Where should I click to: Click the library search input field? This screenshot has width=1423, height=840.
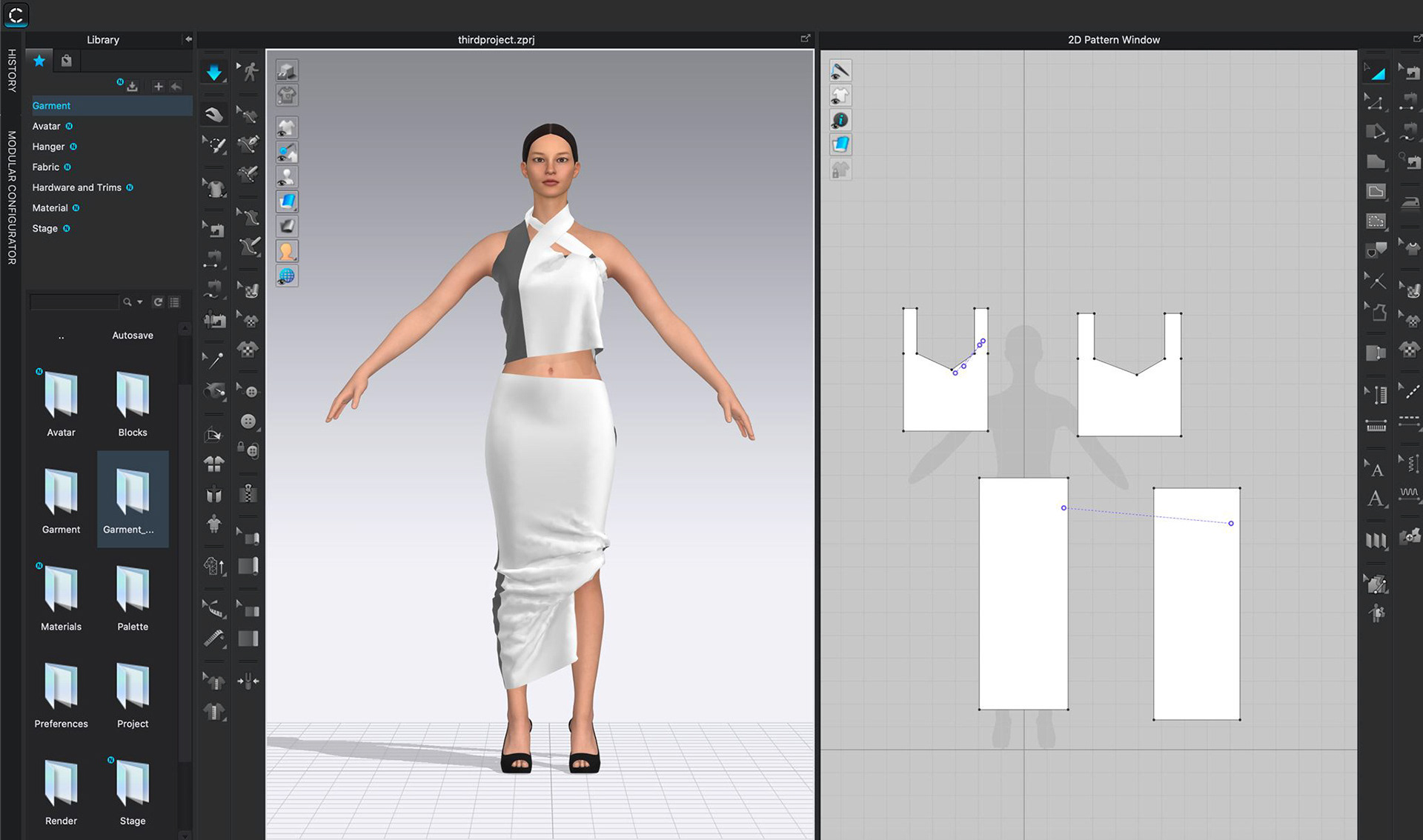pos(74,302)
